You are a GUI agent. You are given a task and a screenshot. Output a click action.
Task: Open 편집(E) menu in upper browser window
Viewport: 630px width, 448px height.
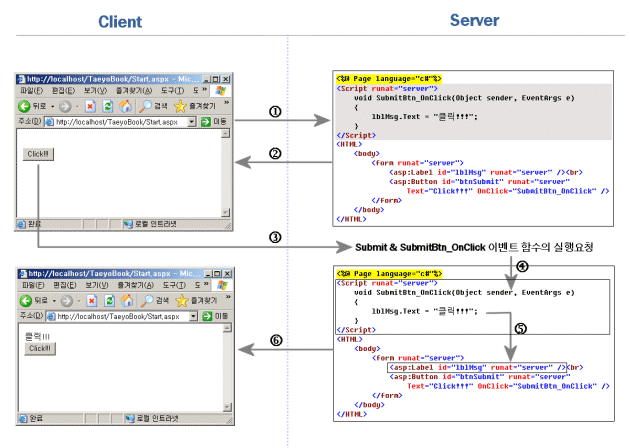click(x=63, y=90)
